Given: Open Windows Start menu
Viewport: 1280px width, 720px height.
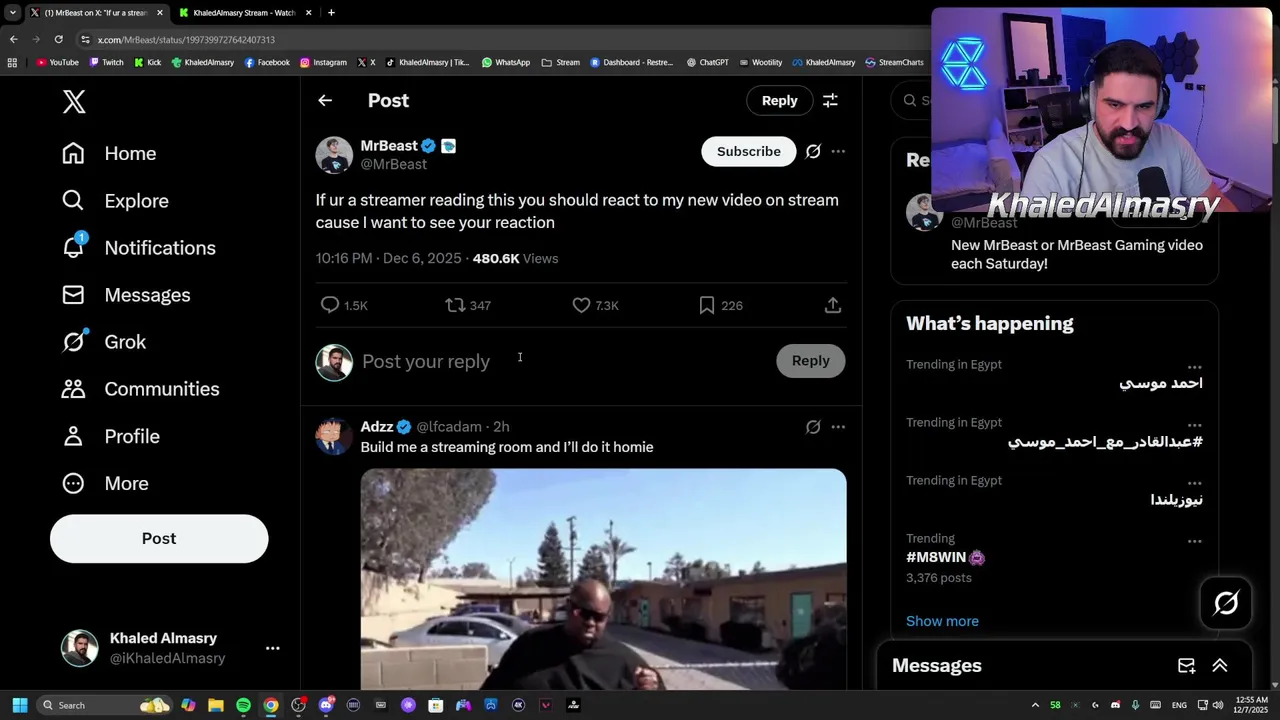Looking at the screenshot, I should pos(19,705).
